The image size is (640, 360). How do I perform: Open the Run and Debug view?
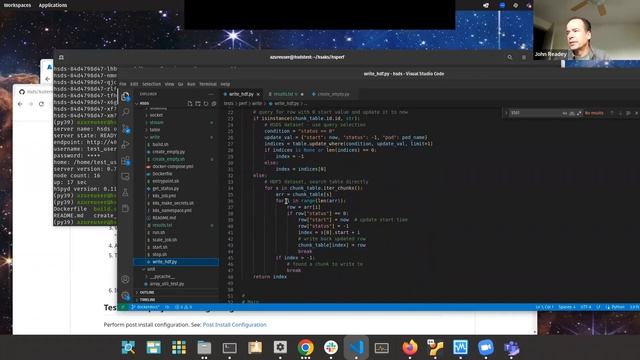[126, 144]
